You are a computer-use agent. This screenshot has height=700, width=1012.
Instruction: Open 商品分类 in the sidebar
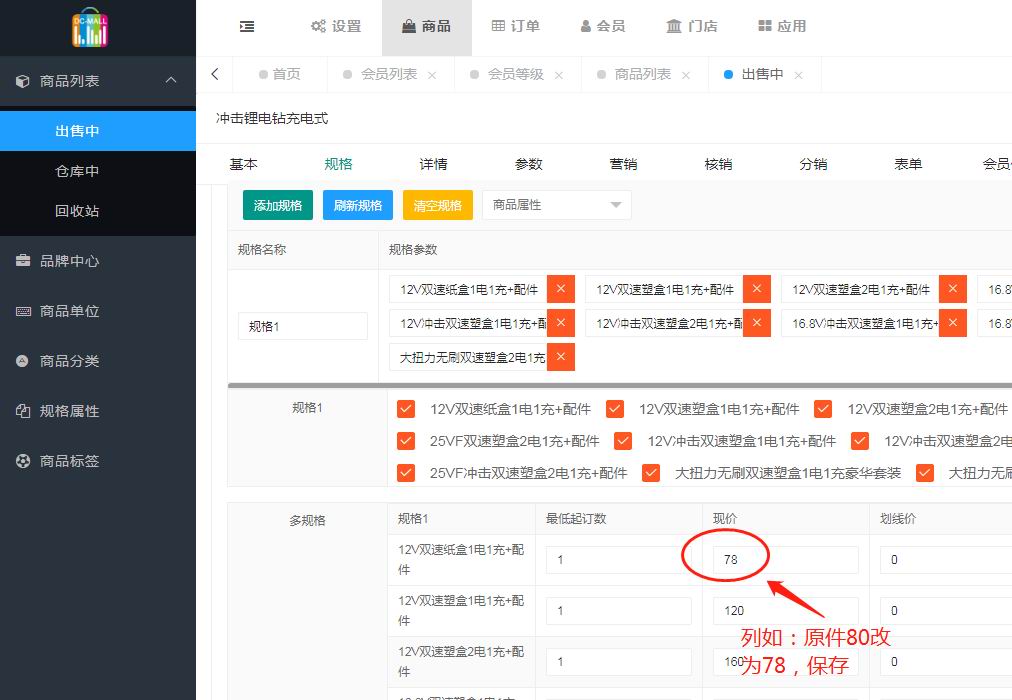pyautogui.click(x=97, y=361)
